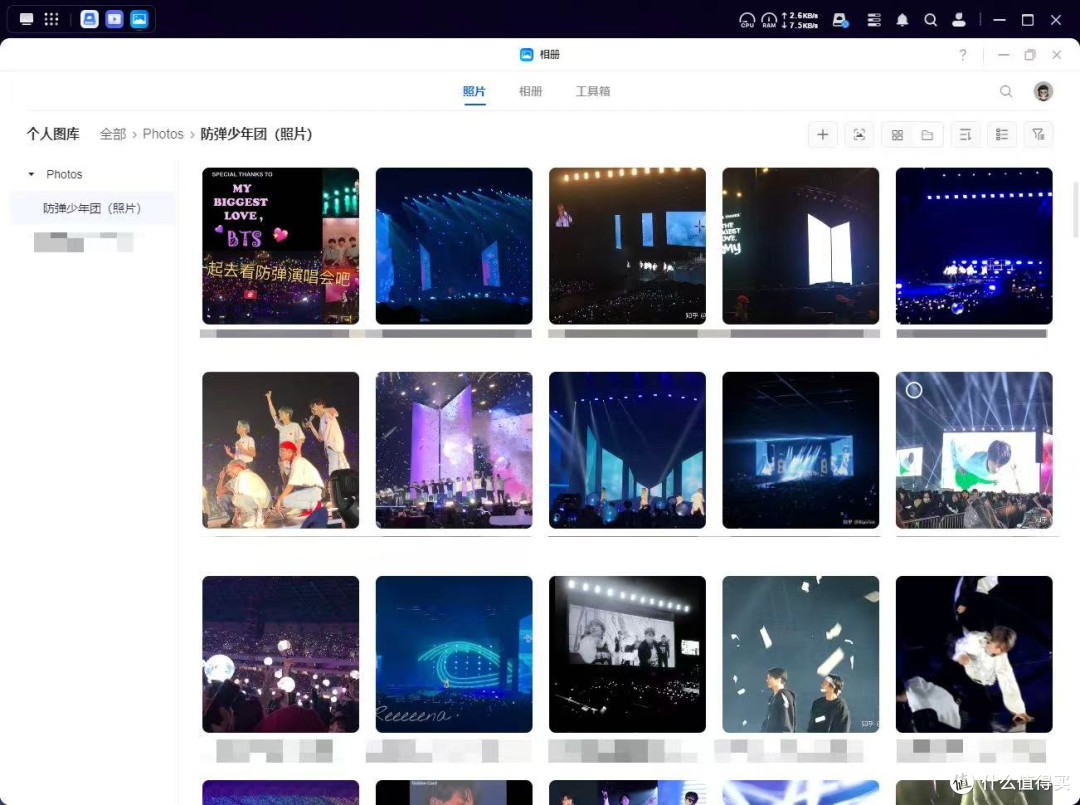Open image recognition scan button
Viewport: 1080px width, 805px height.
coord(860,134)
